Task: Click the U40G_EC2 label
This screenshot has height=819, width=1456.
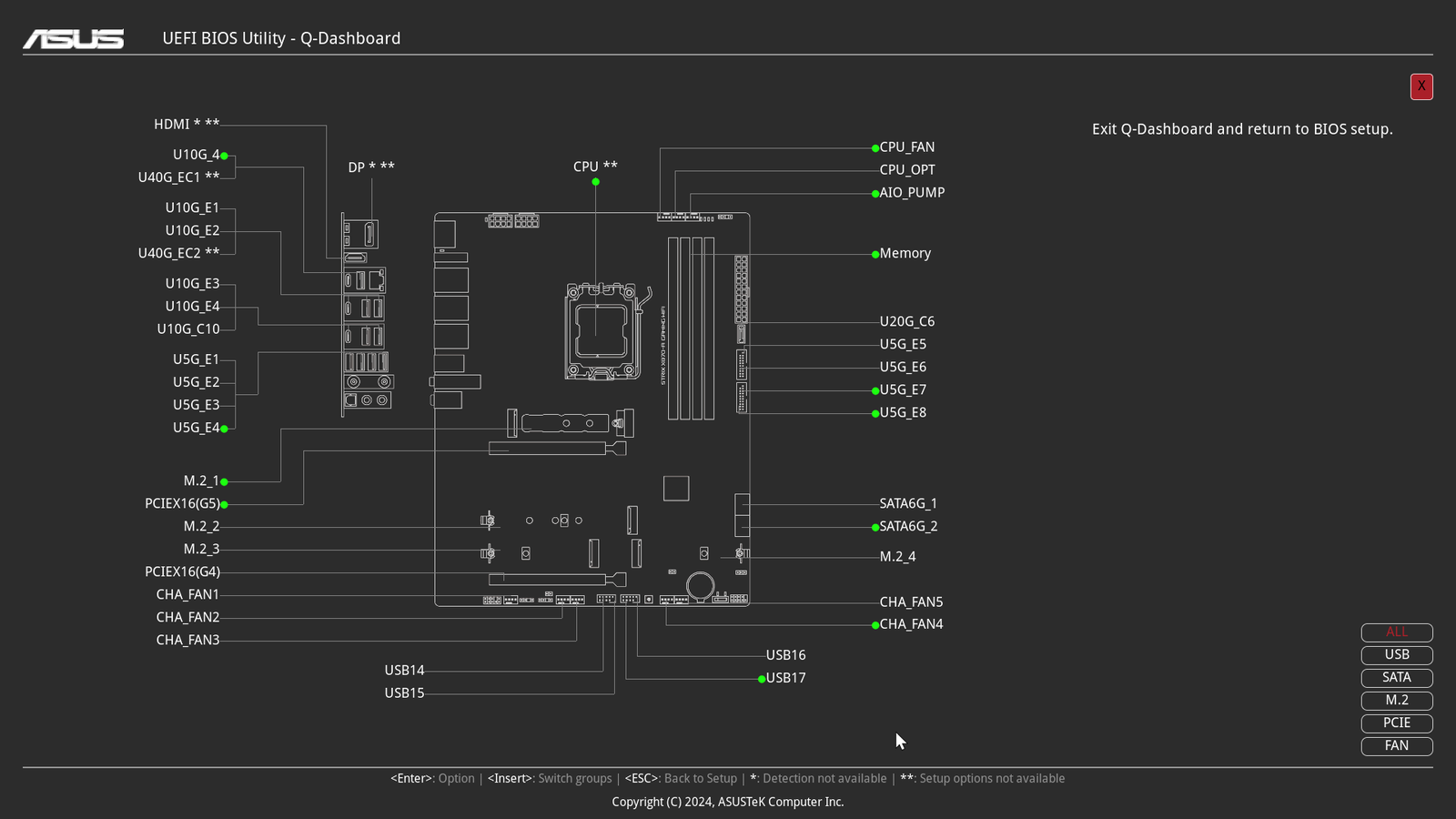Action: click(178, 254)
